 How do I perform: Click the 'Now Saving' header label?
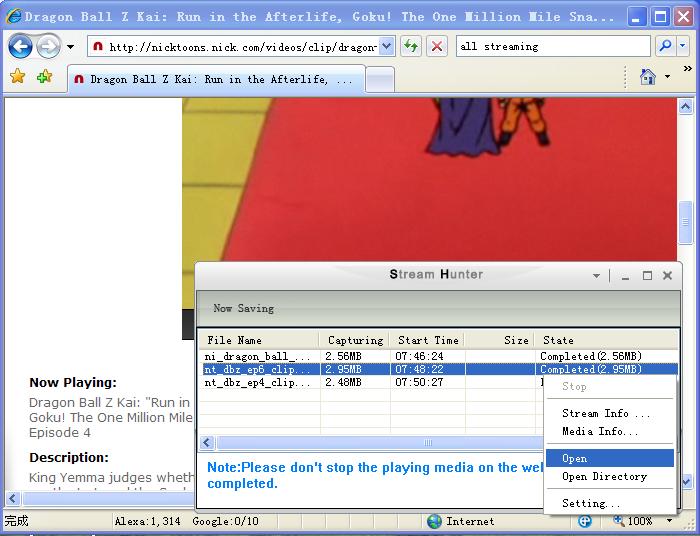click(244, 308)
